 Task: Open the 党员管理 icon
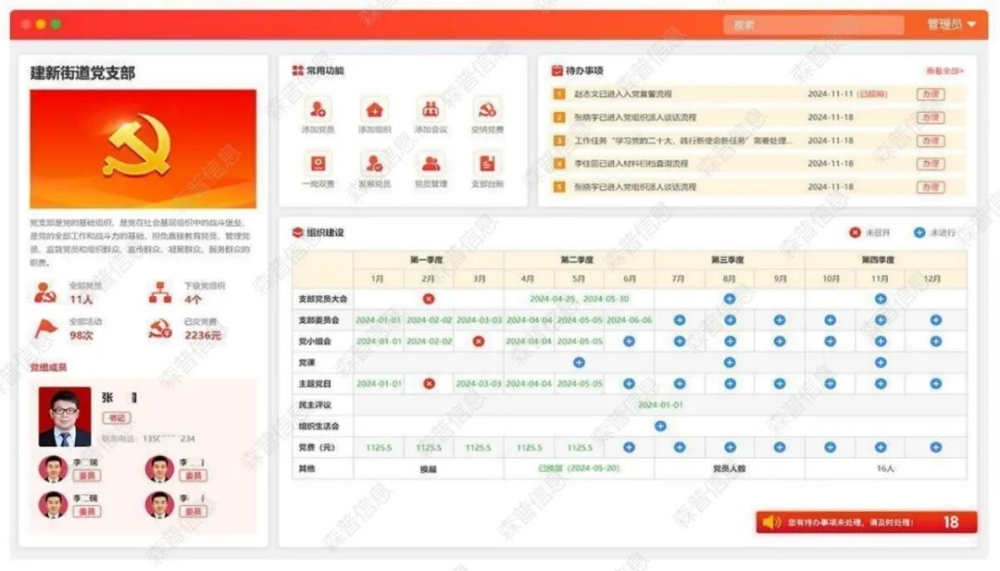[x=430, y=163]
